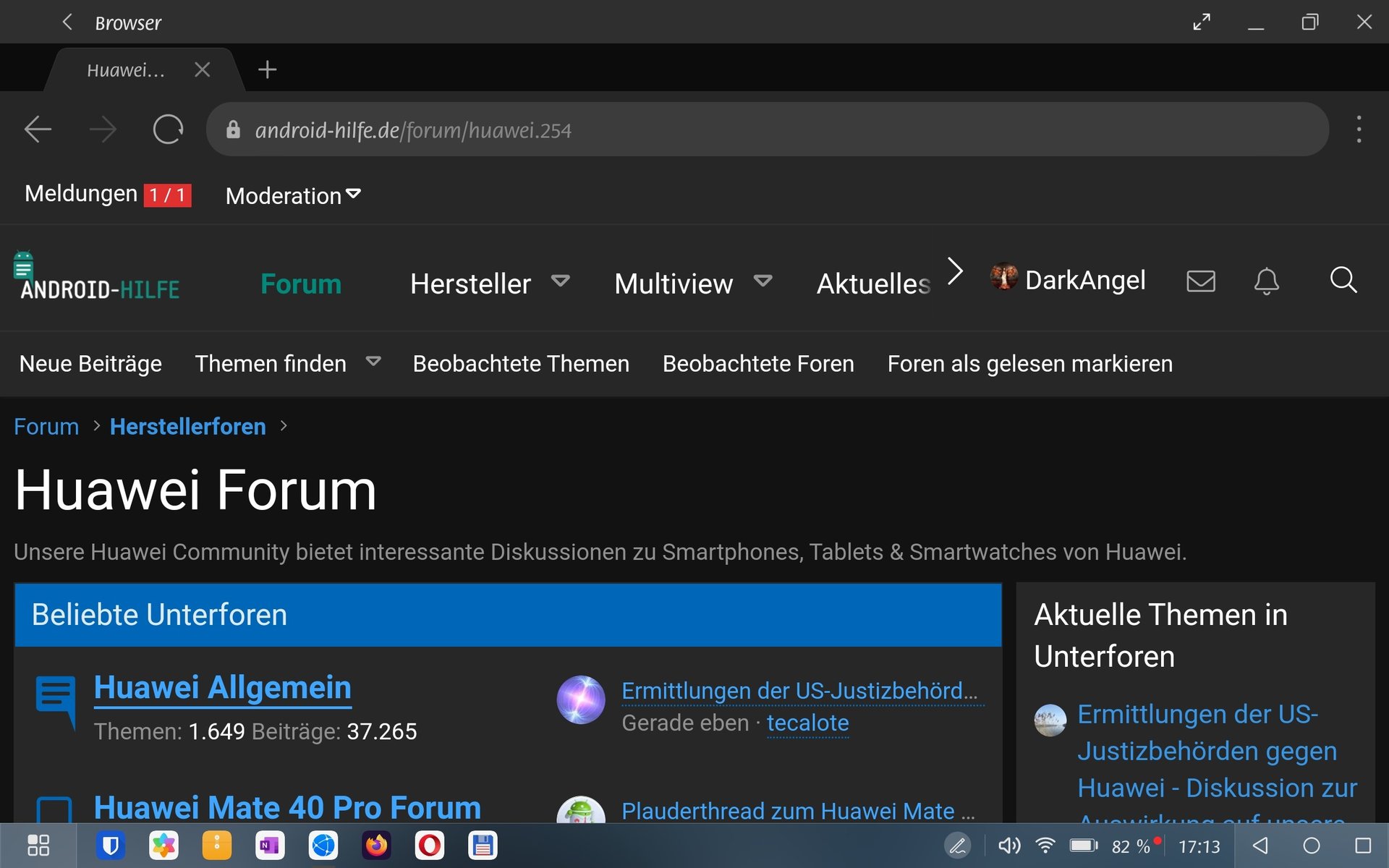This screenshot has width=1389, height=868.
Task: Open notifications bell icon
Action: pyautogui.click(x=1266, y=281)
